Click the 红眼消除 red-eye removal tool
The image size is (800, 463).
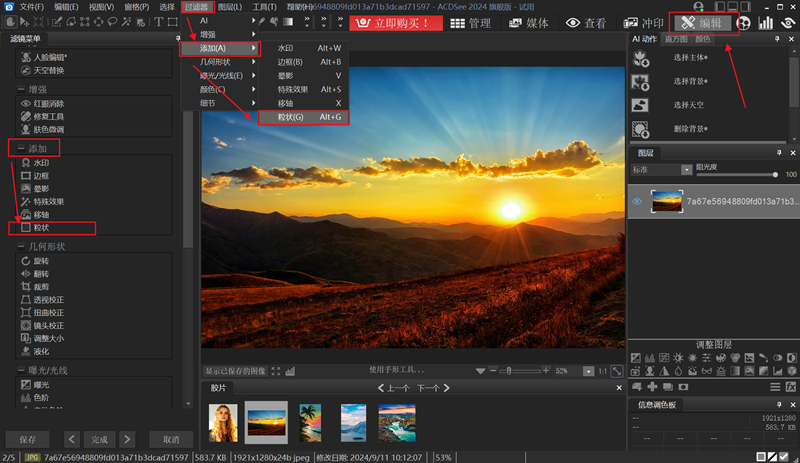coord(48,103)
